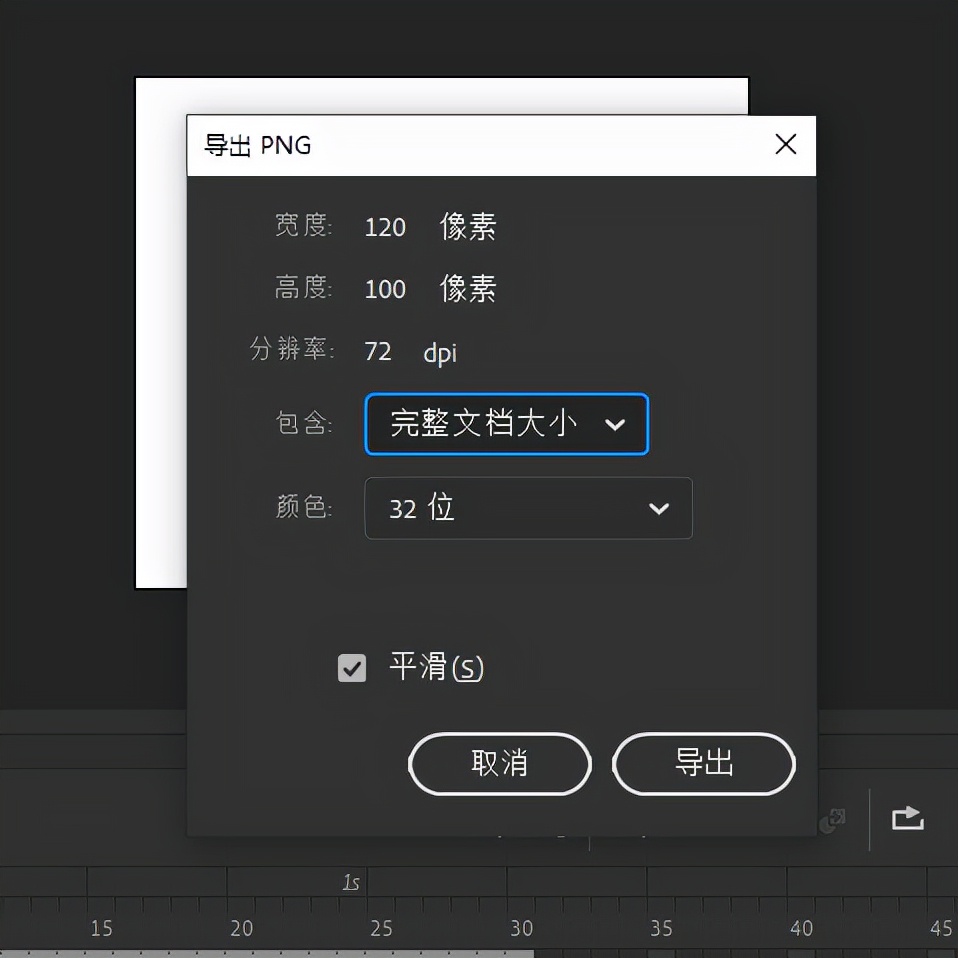Click the chevron arrow beside 完整文档大小
Screen dimensions: 958x958
(617, 424)
